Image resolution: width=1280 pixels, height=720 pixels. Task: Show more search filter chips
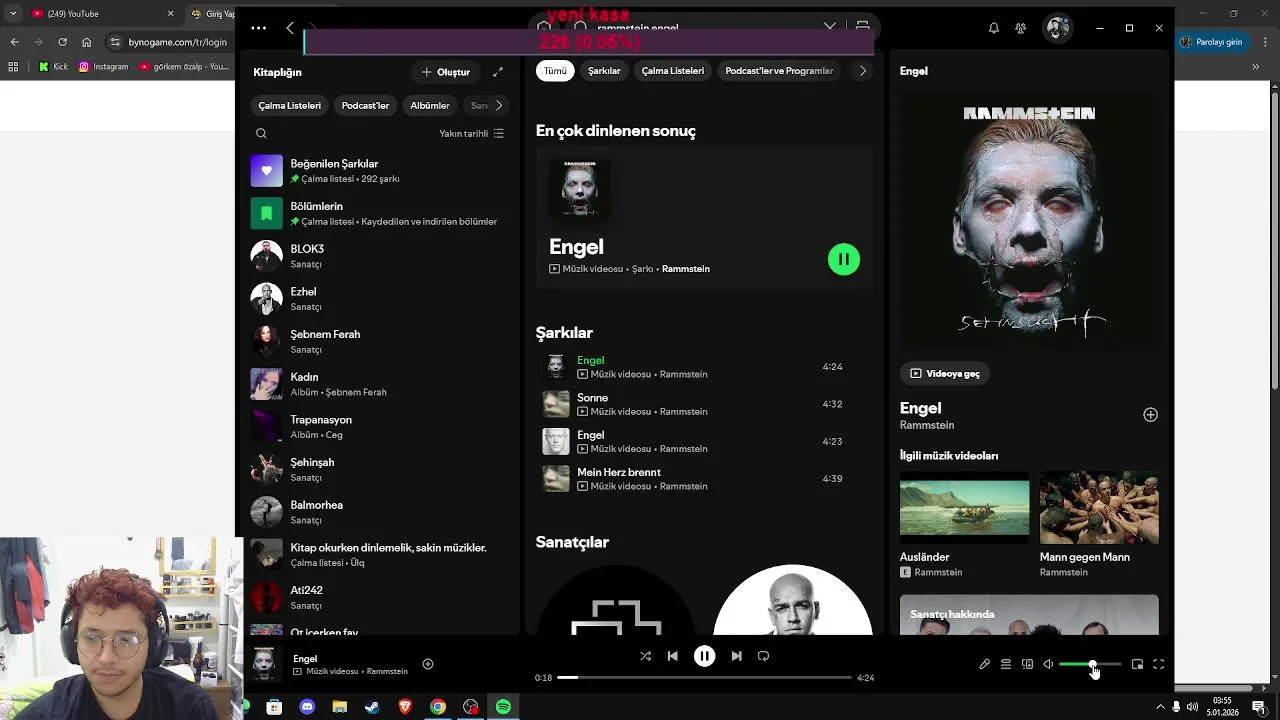point(863,71)
